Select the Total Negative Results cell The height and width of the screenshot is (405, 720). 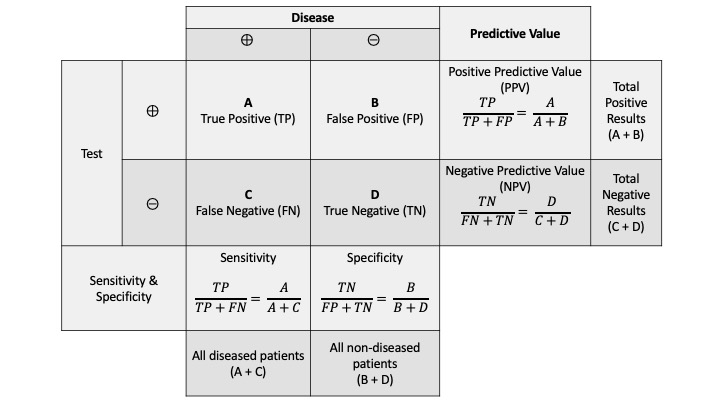coord(626,202)
